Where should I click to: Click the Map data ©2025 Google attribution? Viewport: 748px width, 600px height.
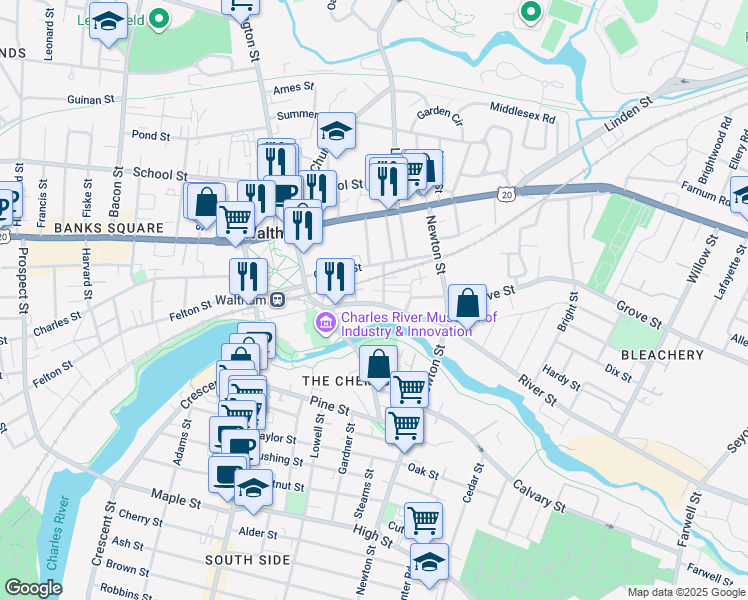click(x=687, y=592)
